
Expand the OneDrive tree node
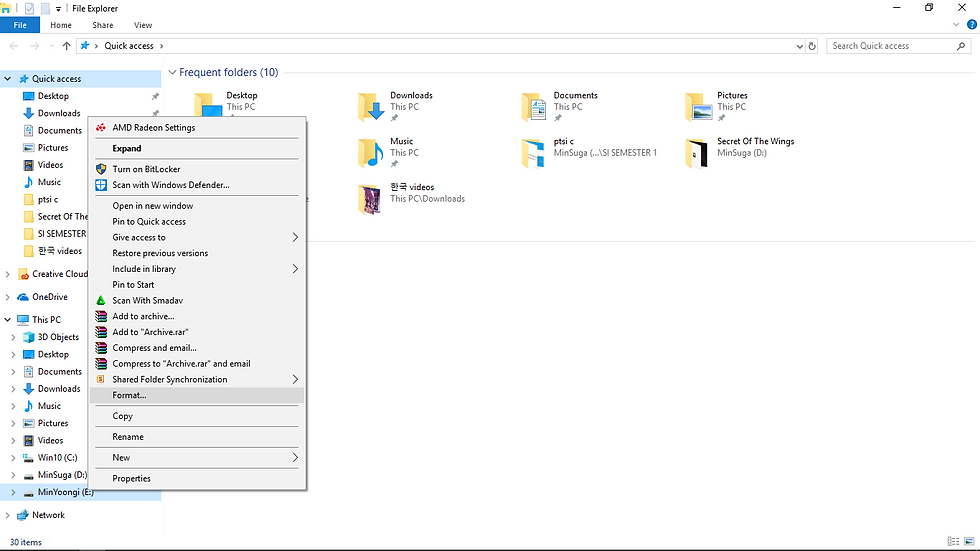(x=8, y=297)
